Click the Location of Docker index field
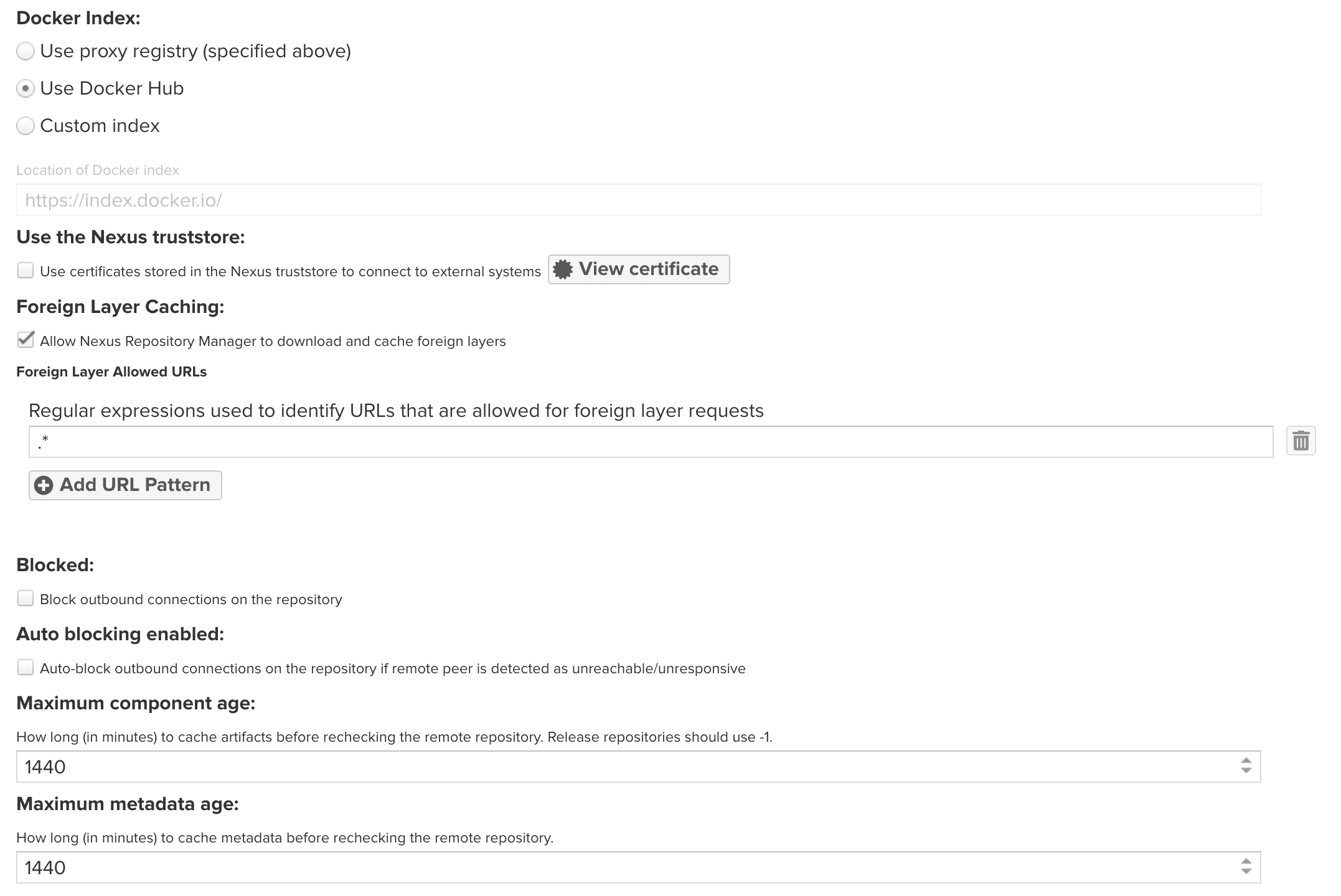This screenshot has height=896, width=1341. tap(638, 200)
